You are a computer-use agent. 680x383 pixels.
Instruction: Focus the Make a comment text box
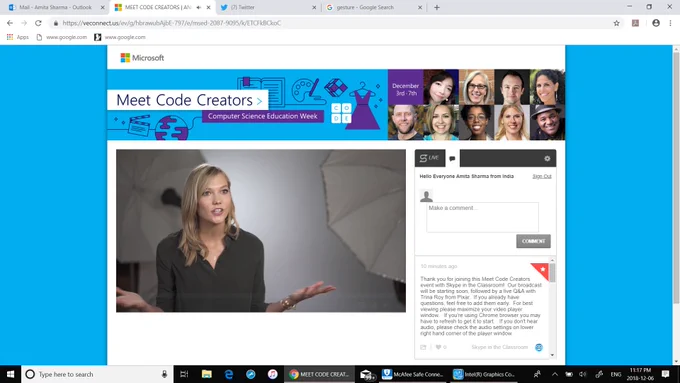click(482, 217)
